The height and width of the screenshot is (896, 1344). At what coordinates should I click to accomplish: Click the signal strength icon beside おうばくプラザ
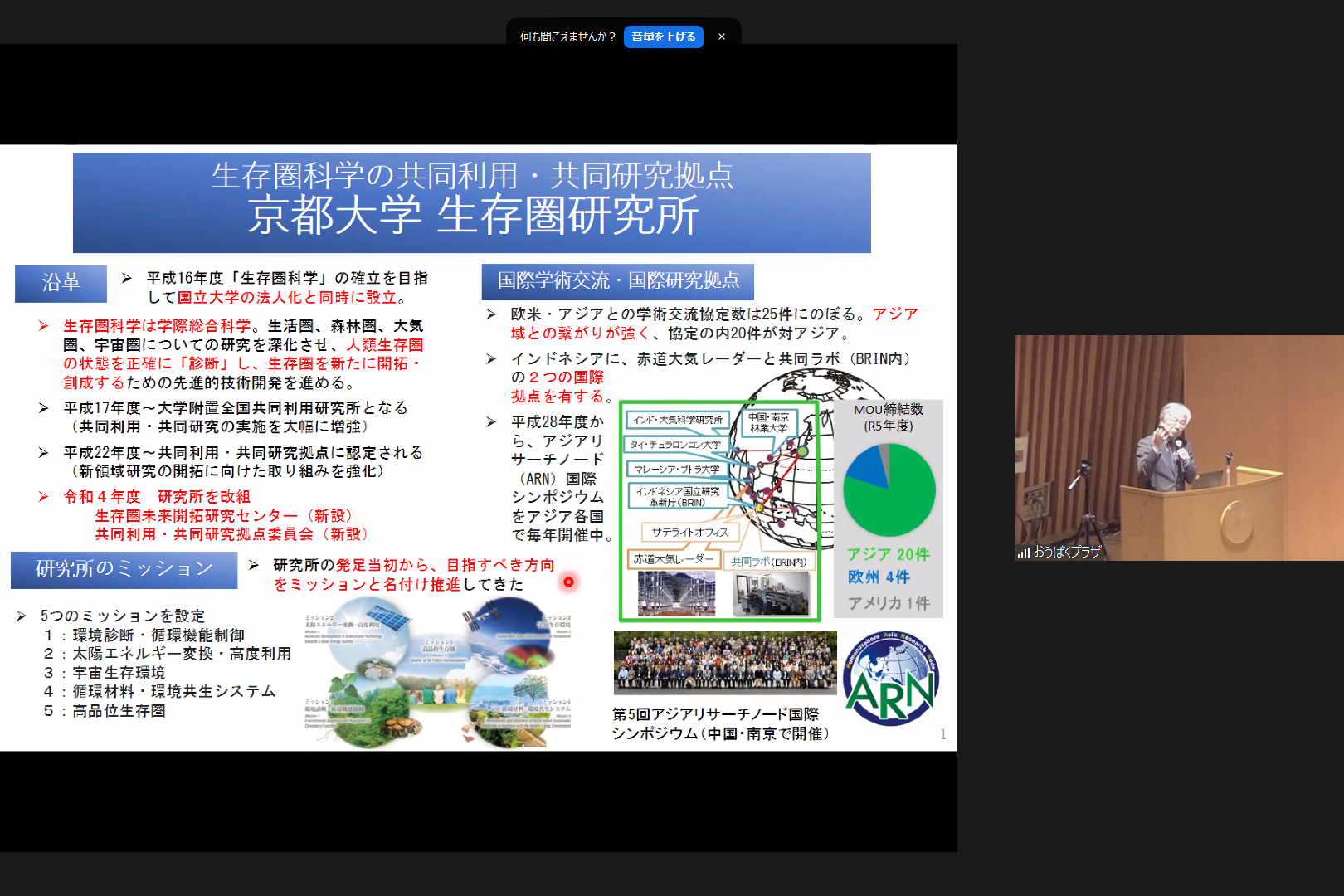(1024, 552)
